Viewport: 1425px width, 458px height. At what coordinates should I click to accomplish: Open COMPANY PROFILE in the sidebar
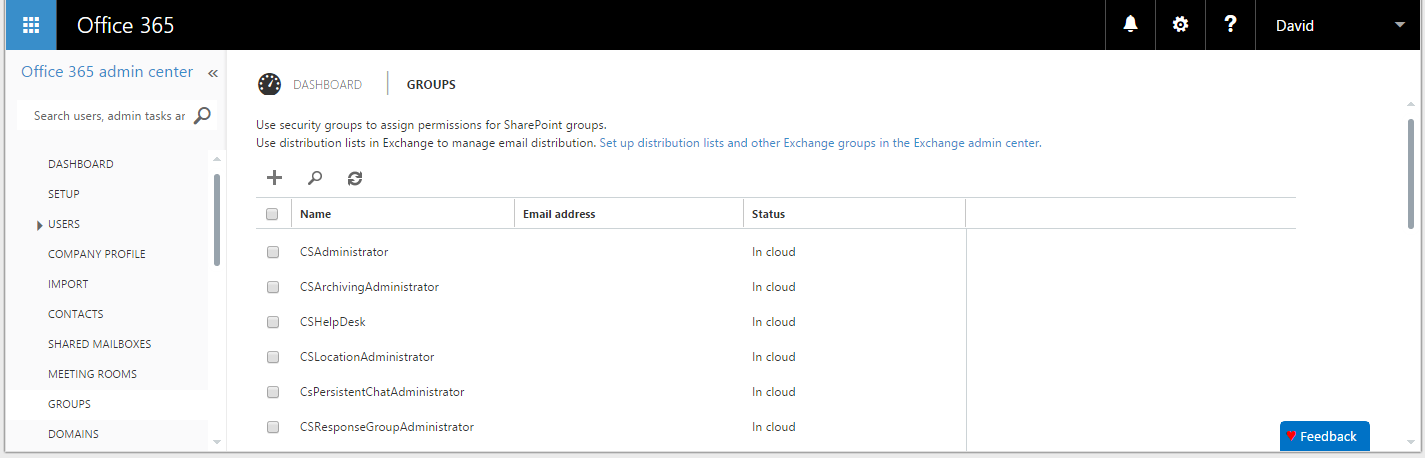point(97,254)
